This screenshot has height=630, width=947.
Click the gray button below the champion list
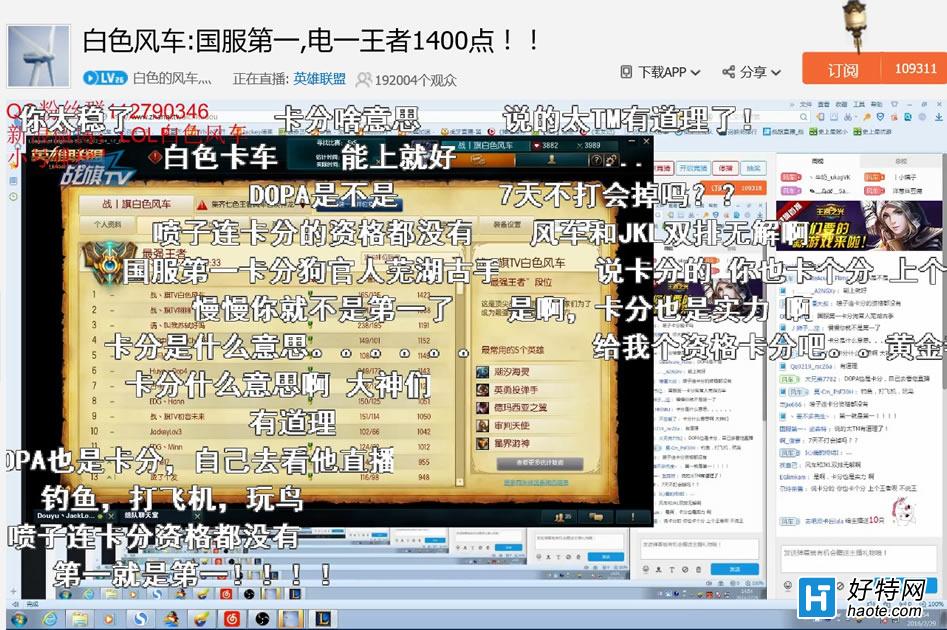point(539,463)
